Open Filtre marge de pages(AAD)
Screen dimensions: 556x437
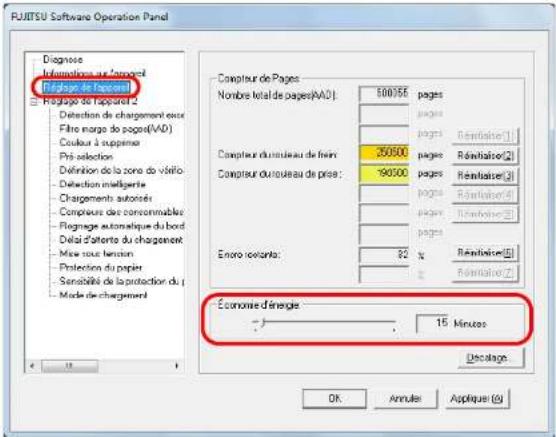[x=116, y=129]
